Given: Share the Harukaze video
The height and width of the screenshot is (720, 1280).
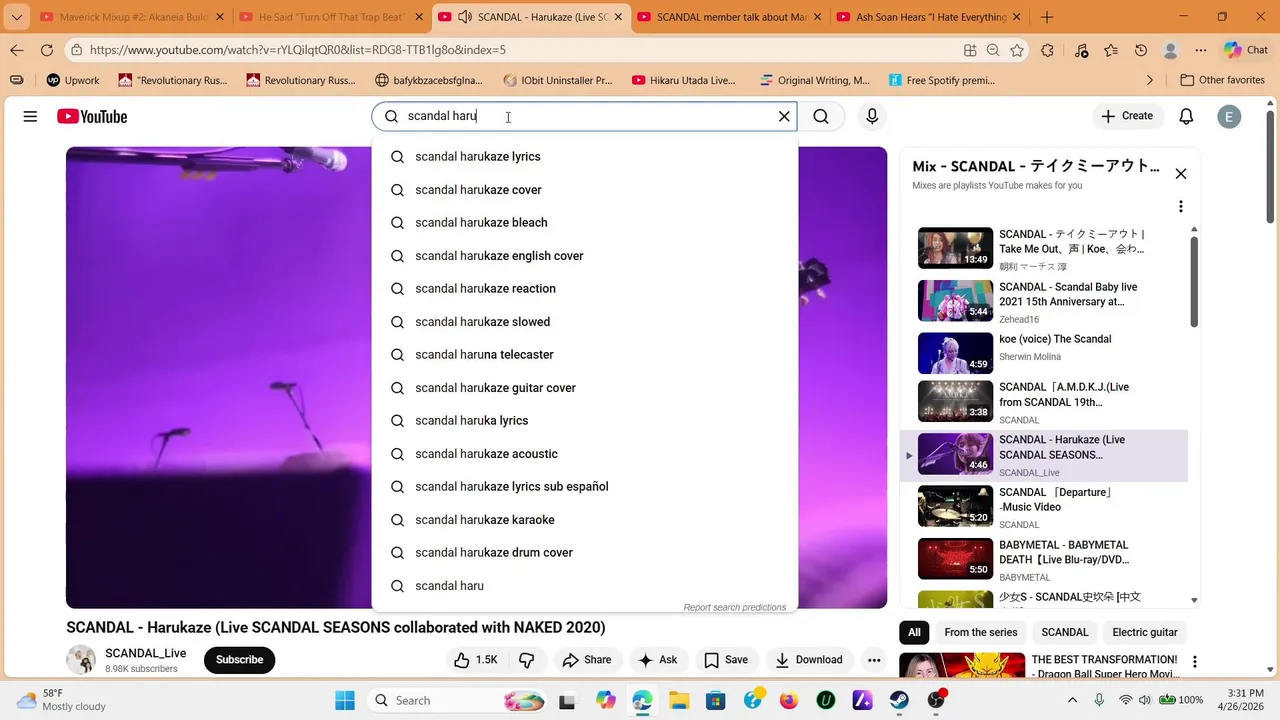Looking at the screenshot, I should [x=587, y=660].
